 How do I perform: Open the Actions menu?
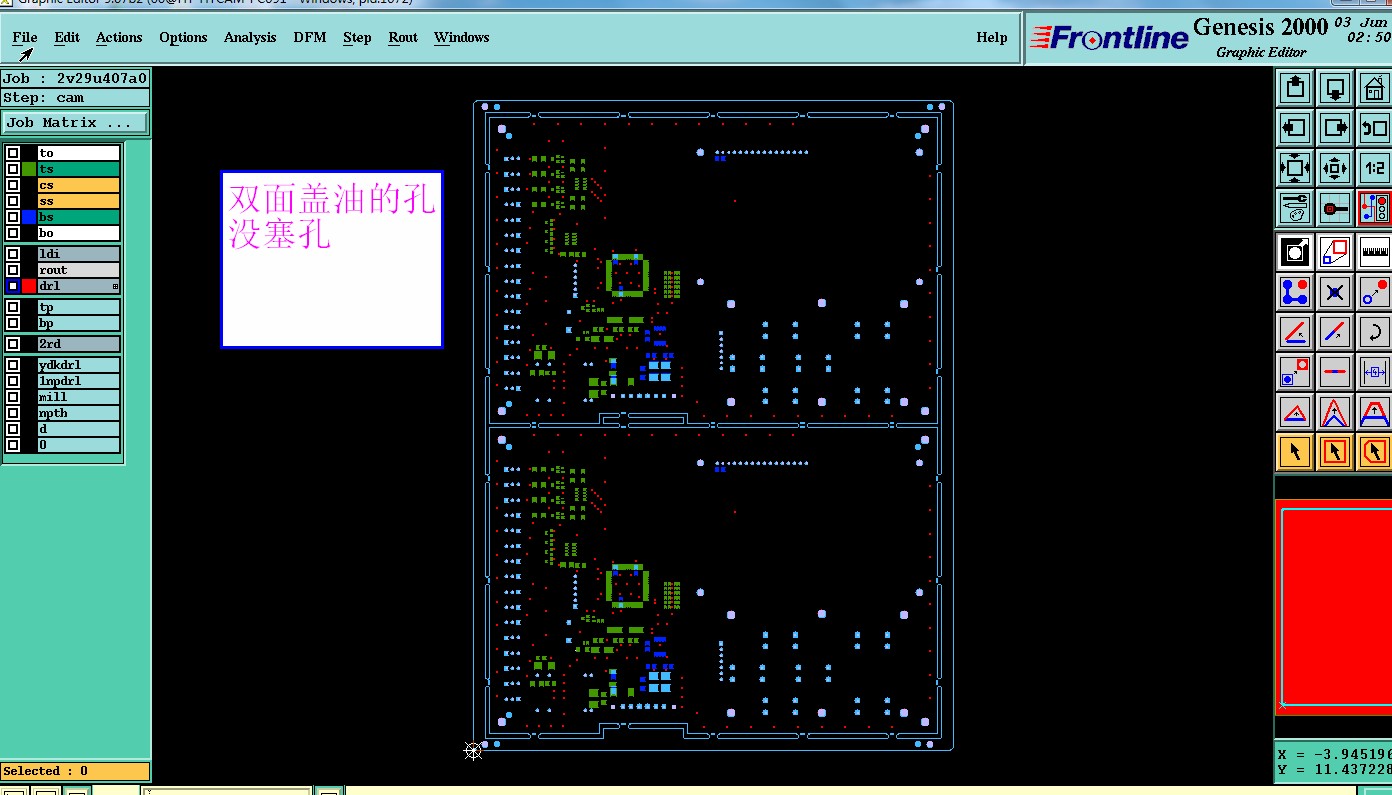(119, 37)
